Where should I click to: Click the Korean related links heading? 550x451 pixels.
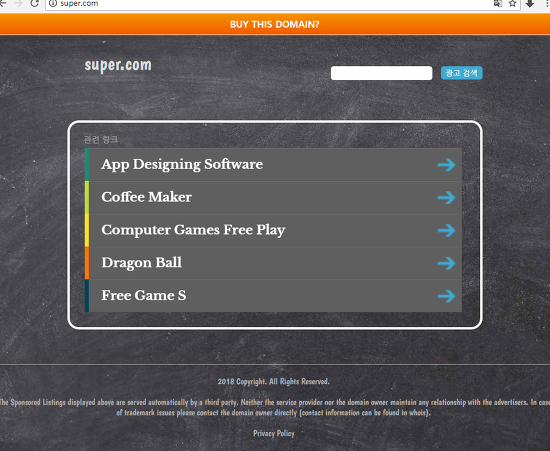[x=101, y=140]
